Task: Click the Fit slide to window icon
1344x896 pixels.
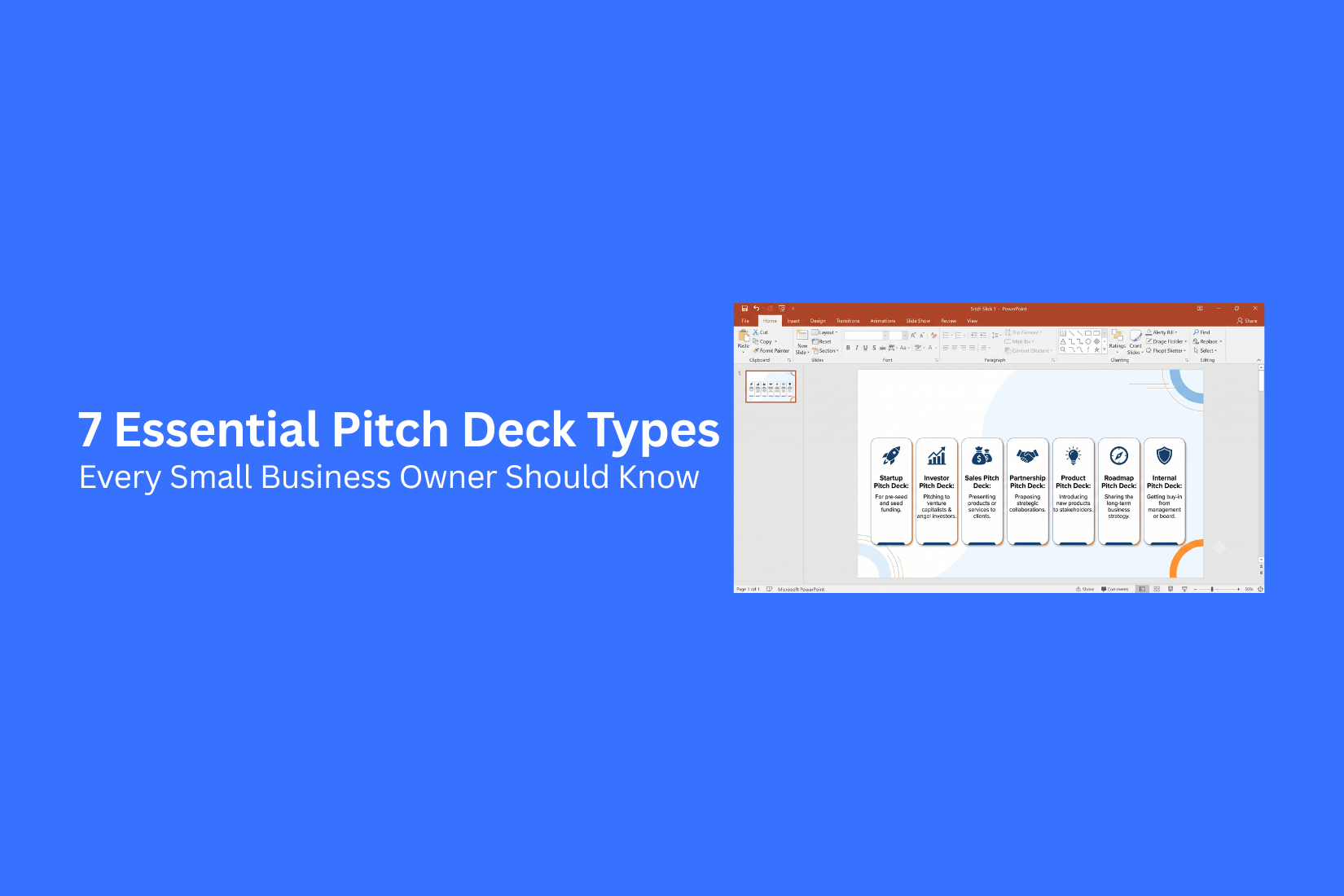Action: click(x=1259, y=589)
